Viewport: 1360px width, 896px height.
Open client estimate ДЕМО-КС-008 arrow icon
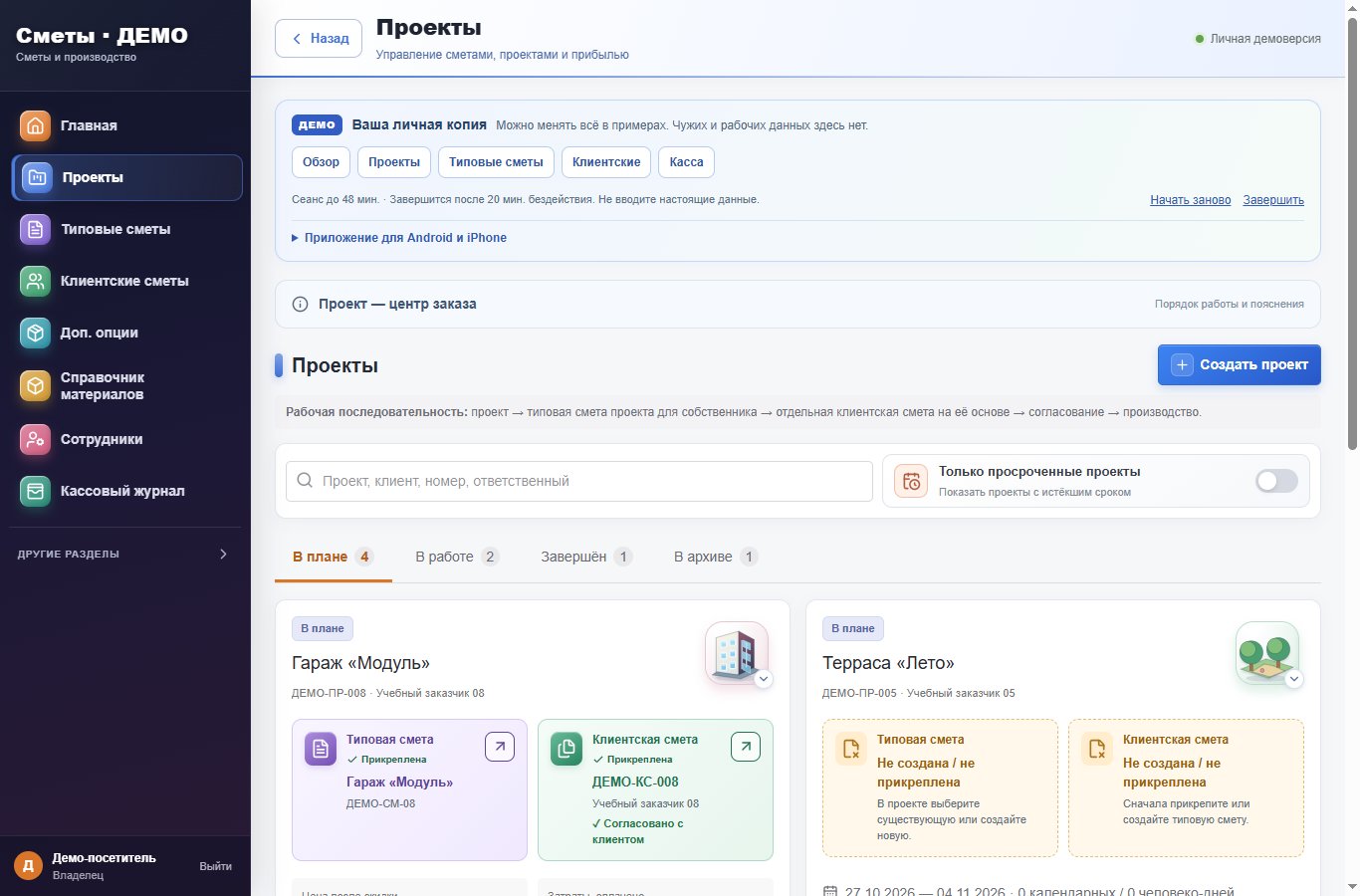coord(746,747)
